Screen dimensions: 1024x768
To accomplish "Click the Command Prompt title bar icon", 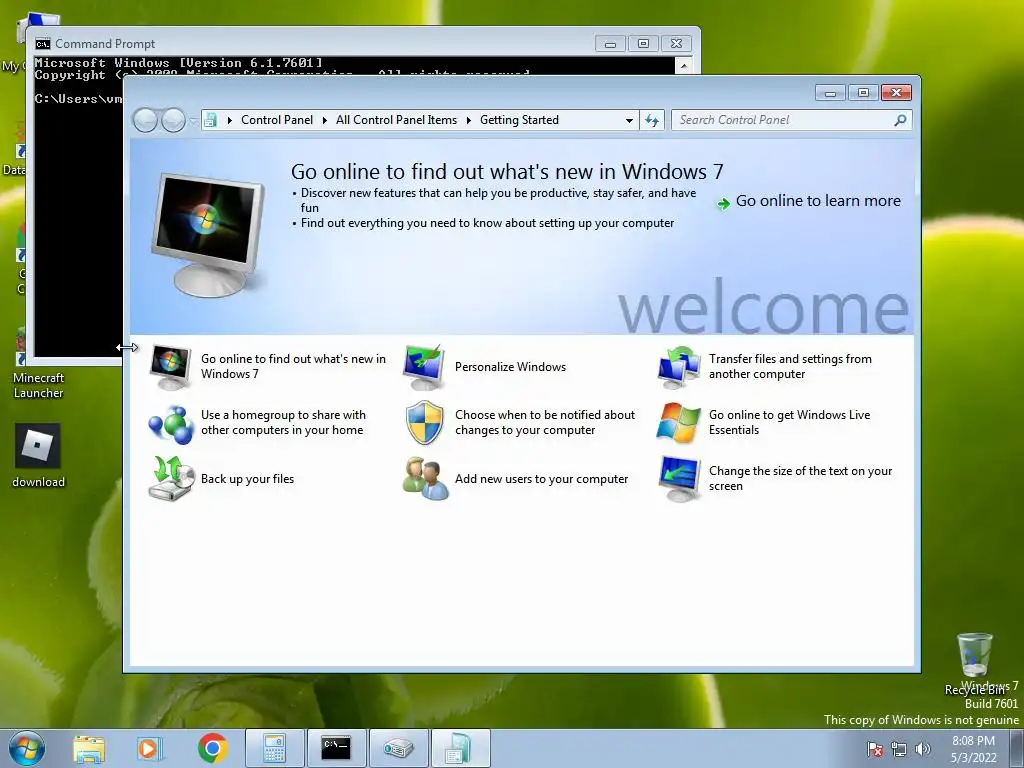I will [x=42, y=44].
